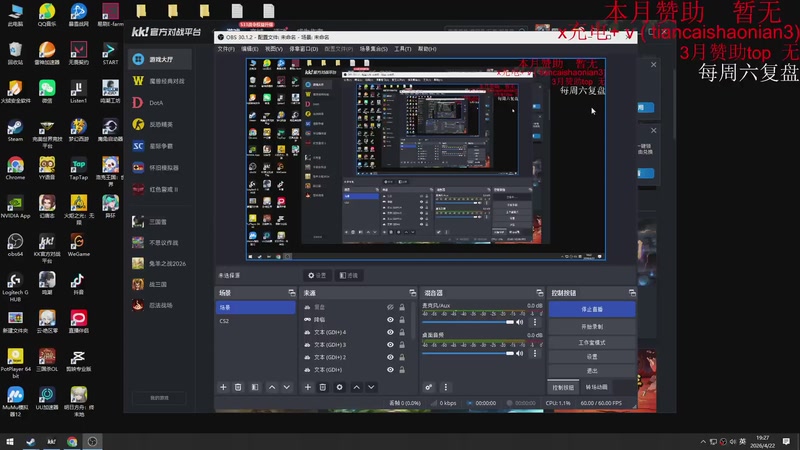Screen dimensions: 800x450
Task: Float the 场景 dock using its pop-out icon
Action: point(291,293)
